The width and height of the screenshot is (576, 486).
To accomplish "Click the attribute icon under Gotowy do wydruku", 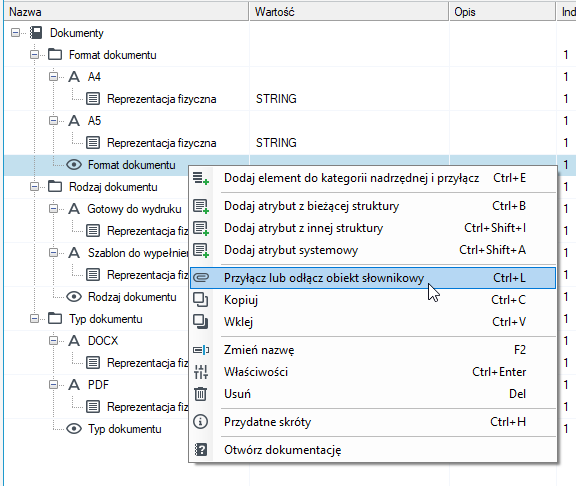I will [93, 231].
